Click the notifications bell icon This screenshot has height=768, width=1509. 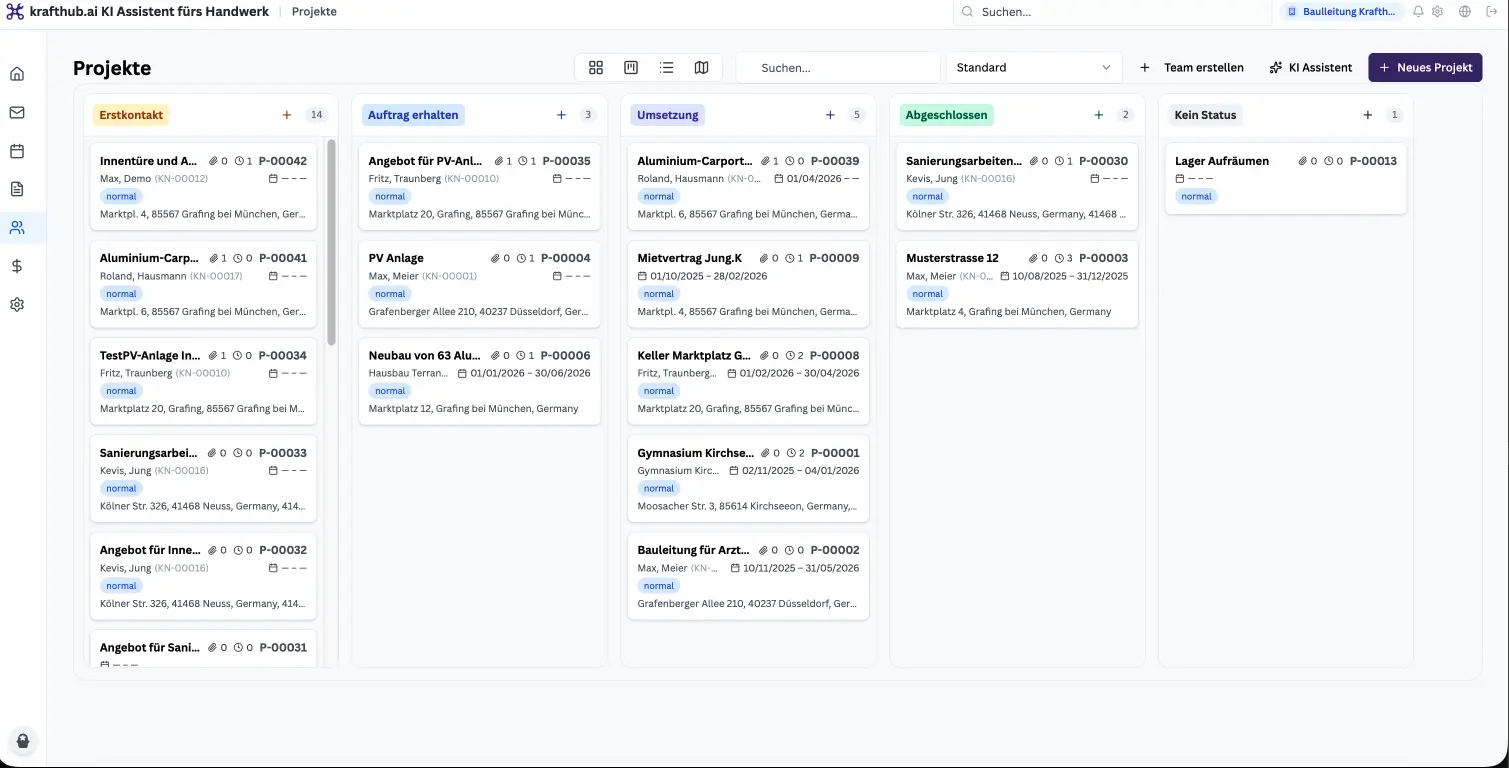click(x=1418, y=12)
